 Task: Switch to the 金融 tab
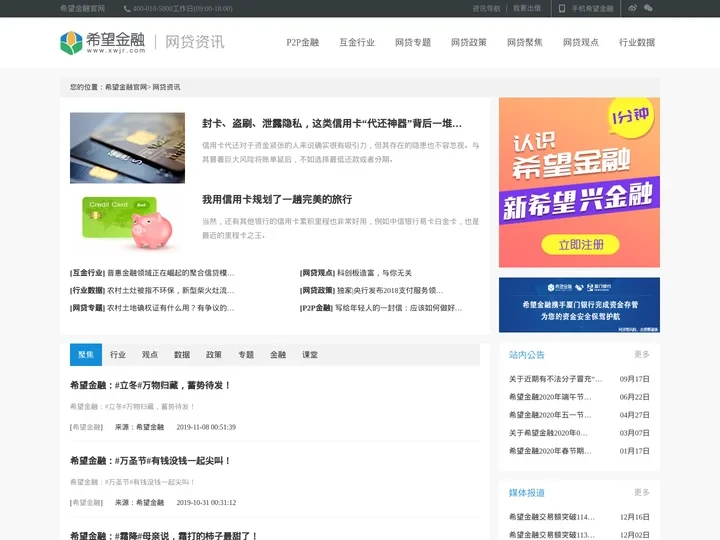(278, 354)
